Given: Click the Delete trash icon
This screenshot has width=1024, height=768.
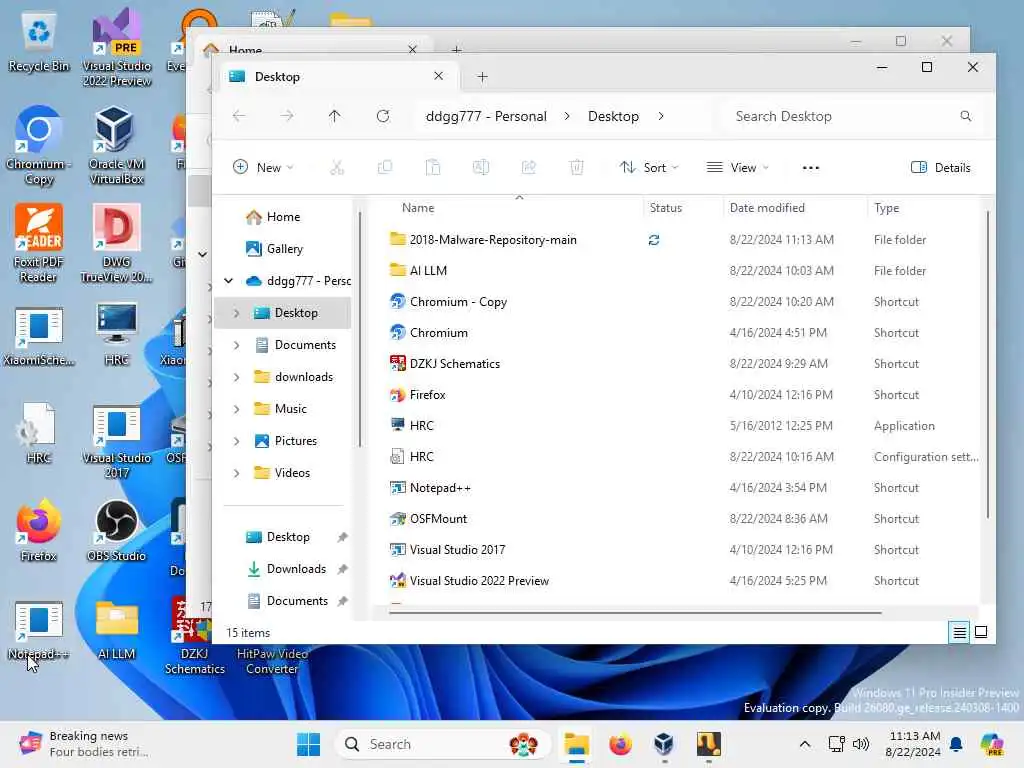Looking at the screenshot, I should 577,168.
